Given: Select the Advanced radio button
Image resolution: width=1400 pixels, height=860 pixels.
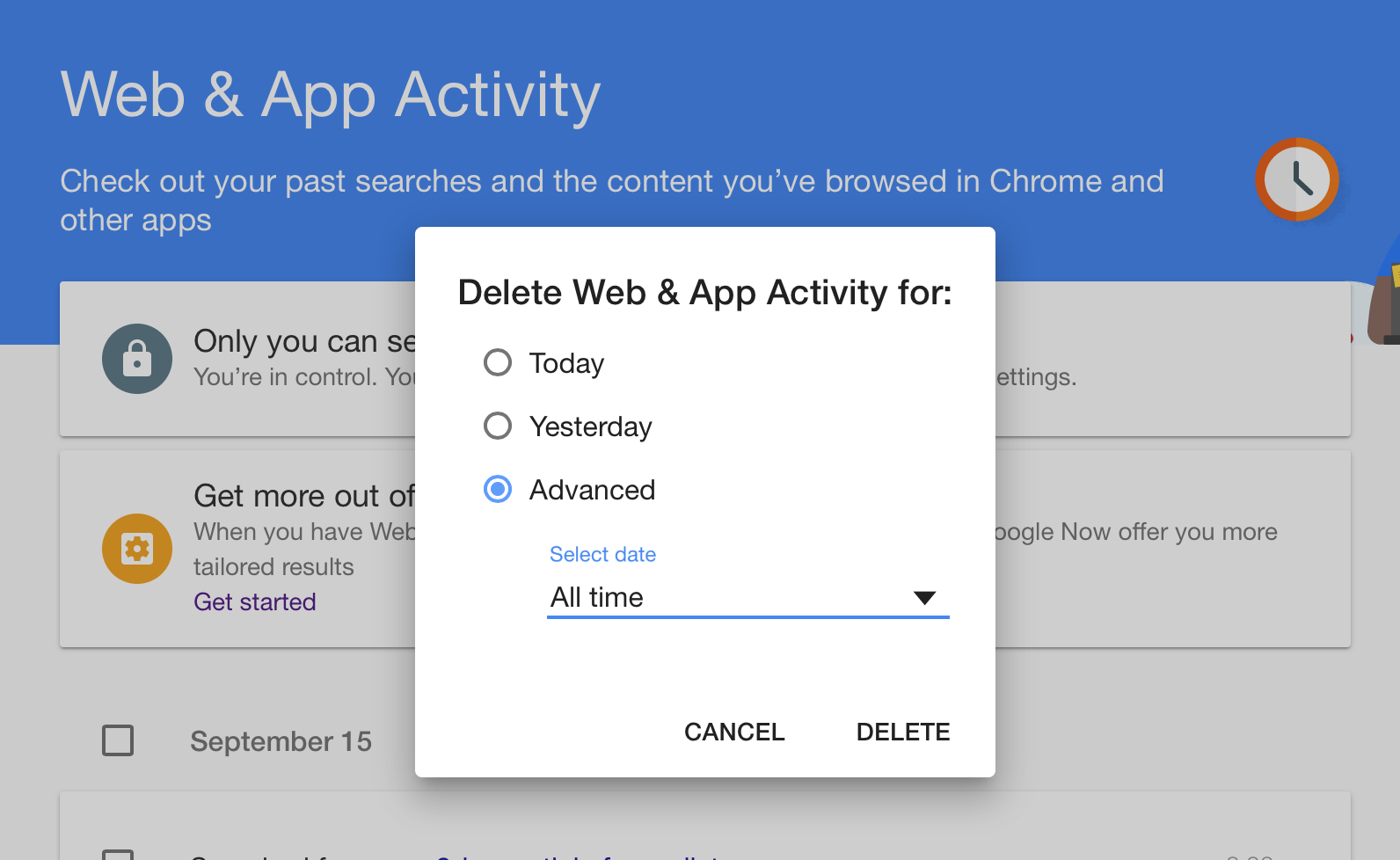Looking at the screenshot, I should pos(498,490).
